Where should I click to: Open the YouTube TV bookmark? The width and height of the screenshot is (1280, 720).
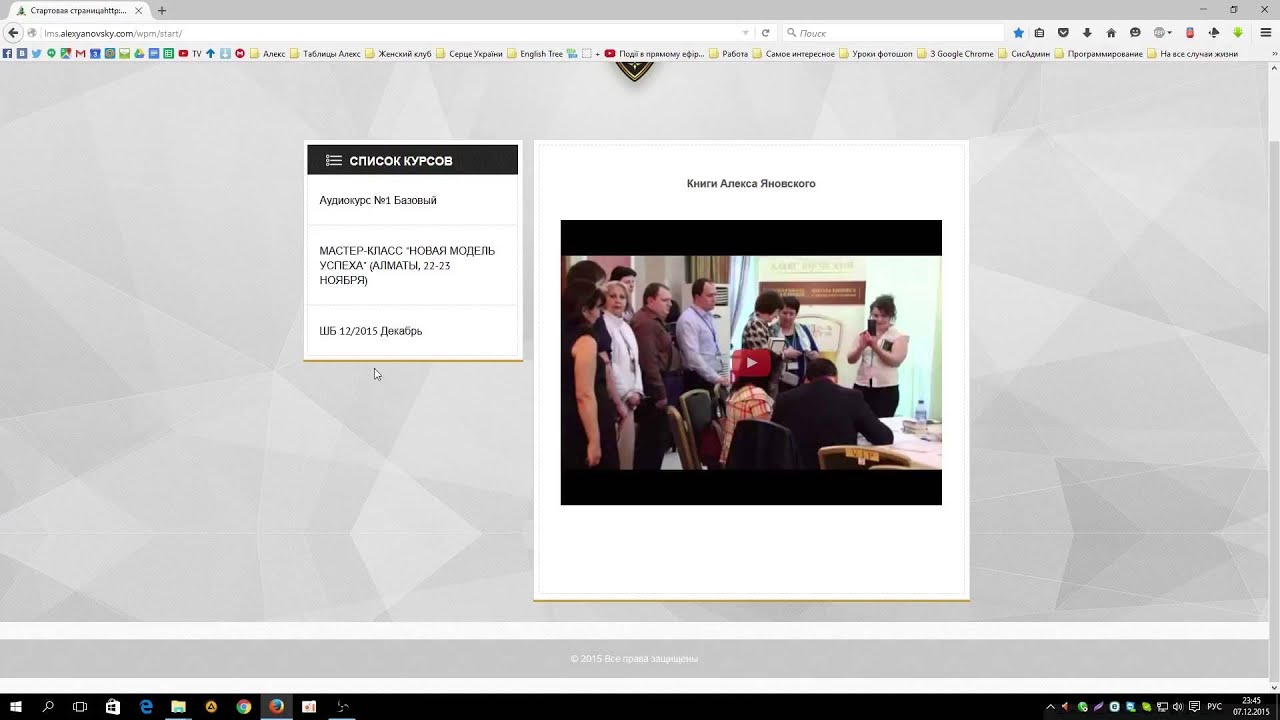coord(190,54)
